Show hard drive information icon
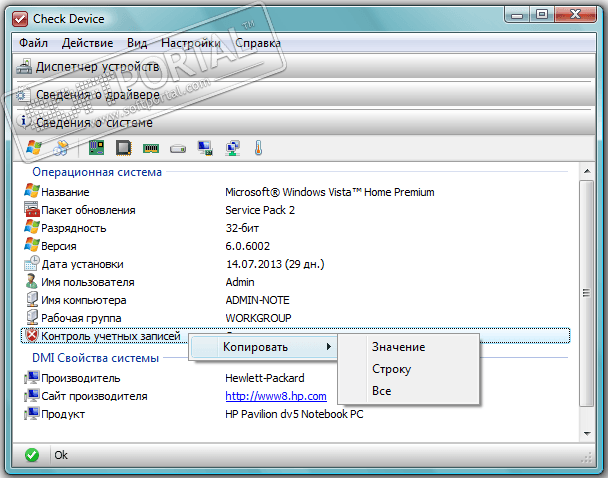The width and height of the screenshot is (608, 478). 178,148
